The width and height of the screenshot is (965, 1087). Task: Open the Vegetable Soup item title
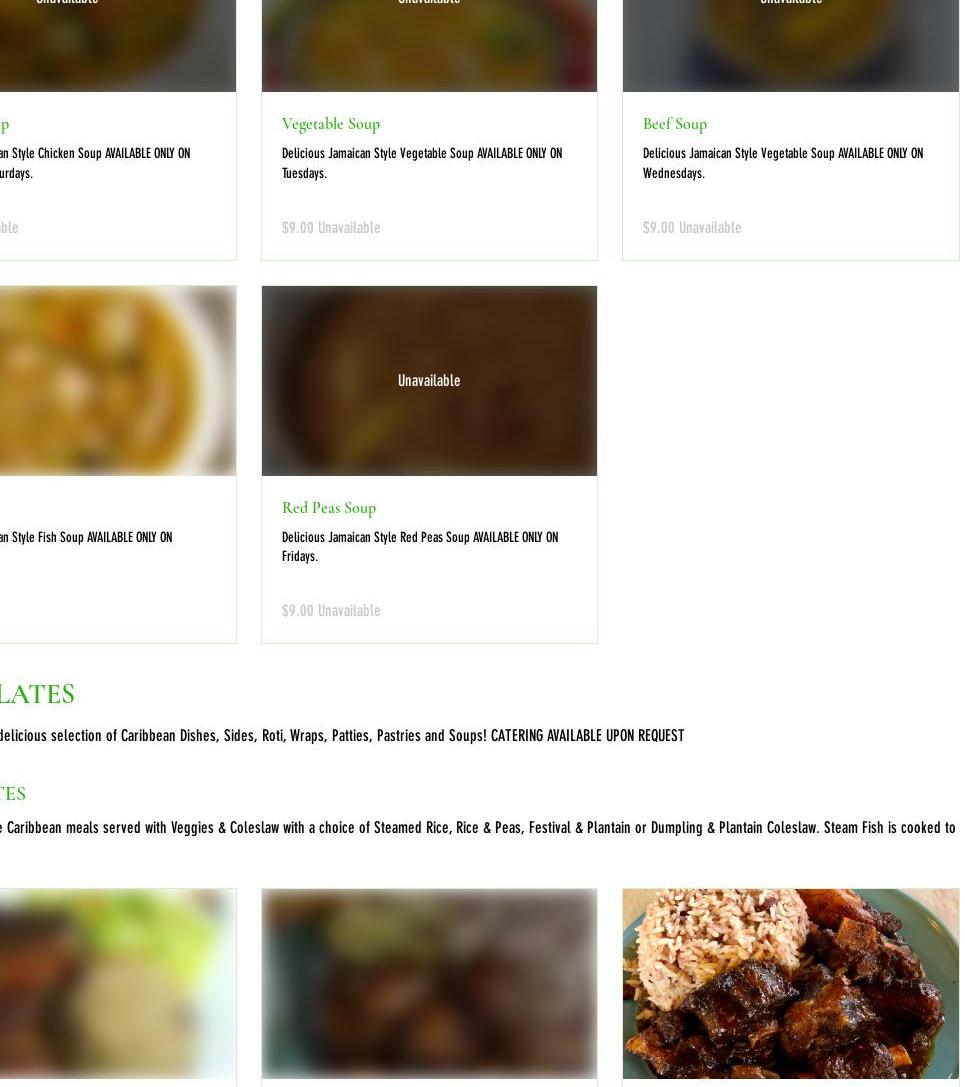tap(331, 124)
